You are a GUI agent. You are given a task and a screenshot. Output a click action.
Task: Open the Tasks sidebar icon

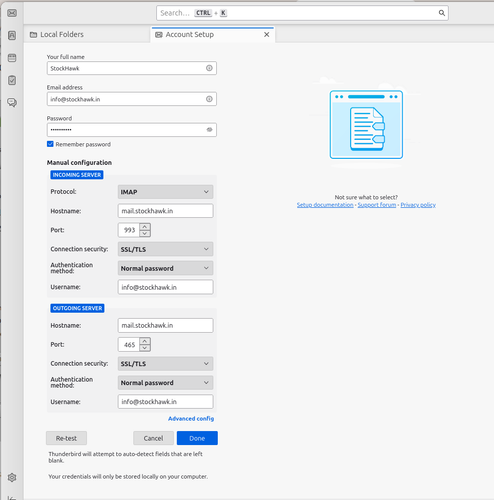(x=12, y=80)
